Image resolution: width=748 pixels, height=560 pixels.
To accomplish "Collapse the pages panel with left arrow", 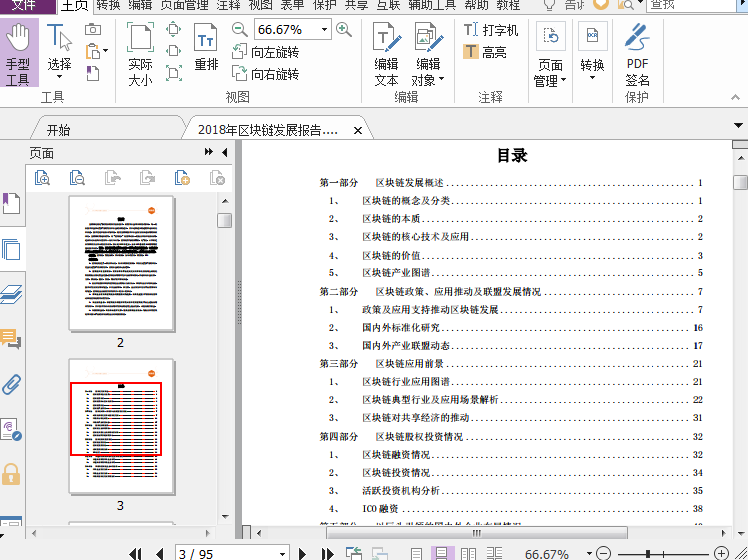I will (225, 152).
